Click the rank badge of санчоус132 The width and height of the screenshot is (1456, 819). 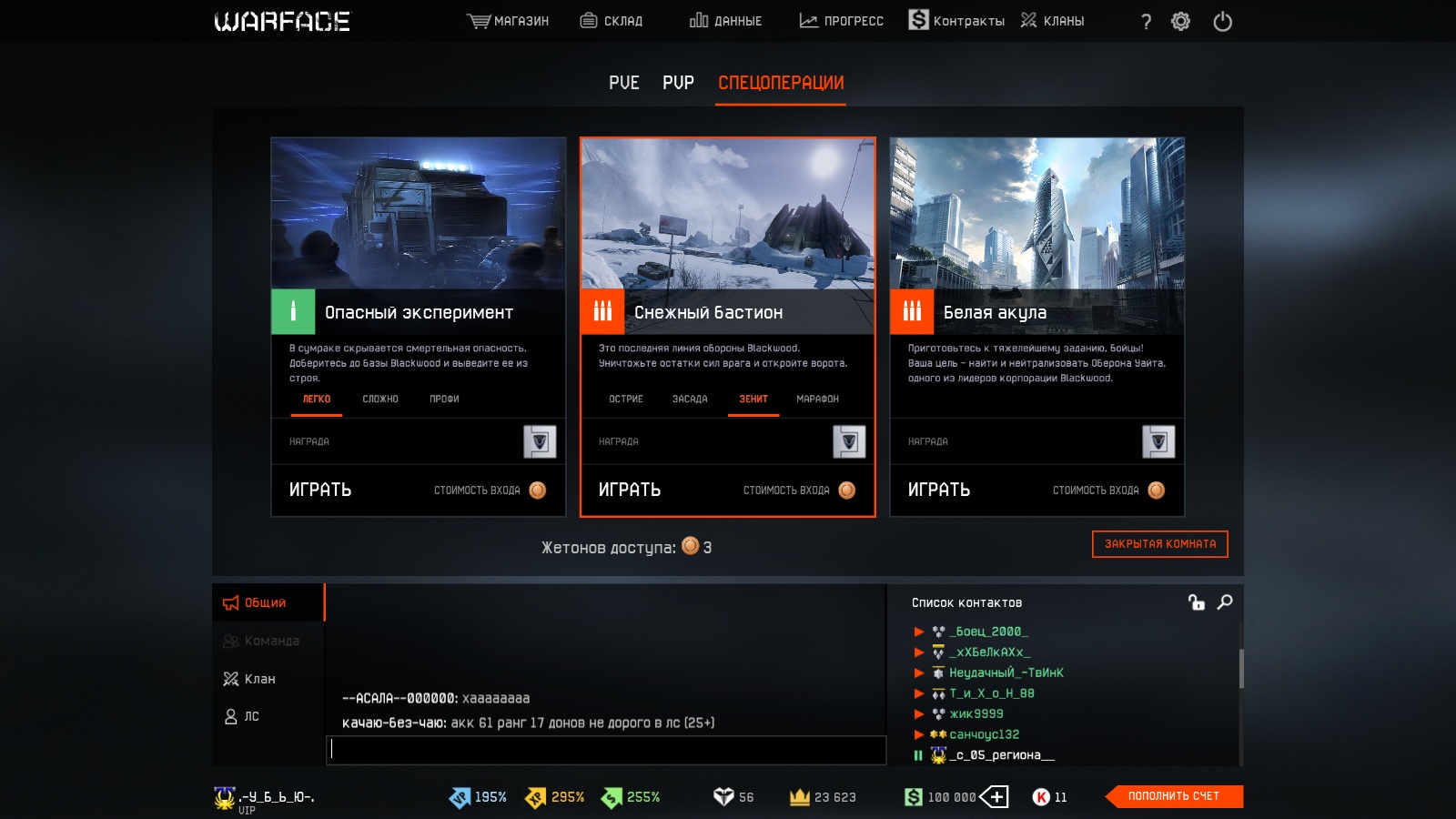pyautogui.click(x=938, y=734)
